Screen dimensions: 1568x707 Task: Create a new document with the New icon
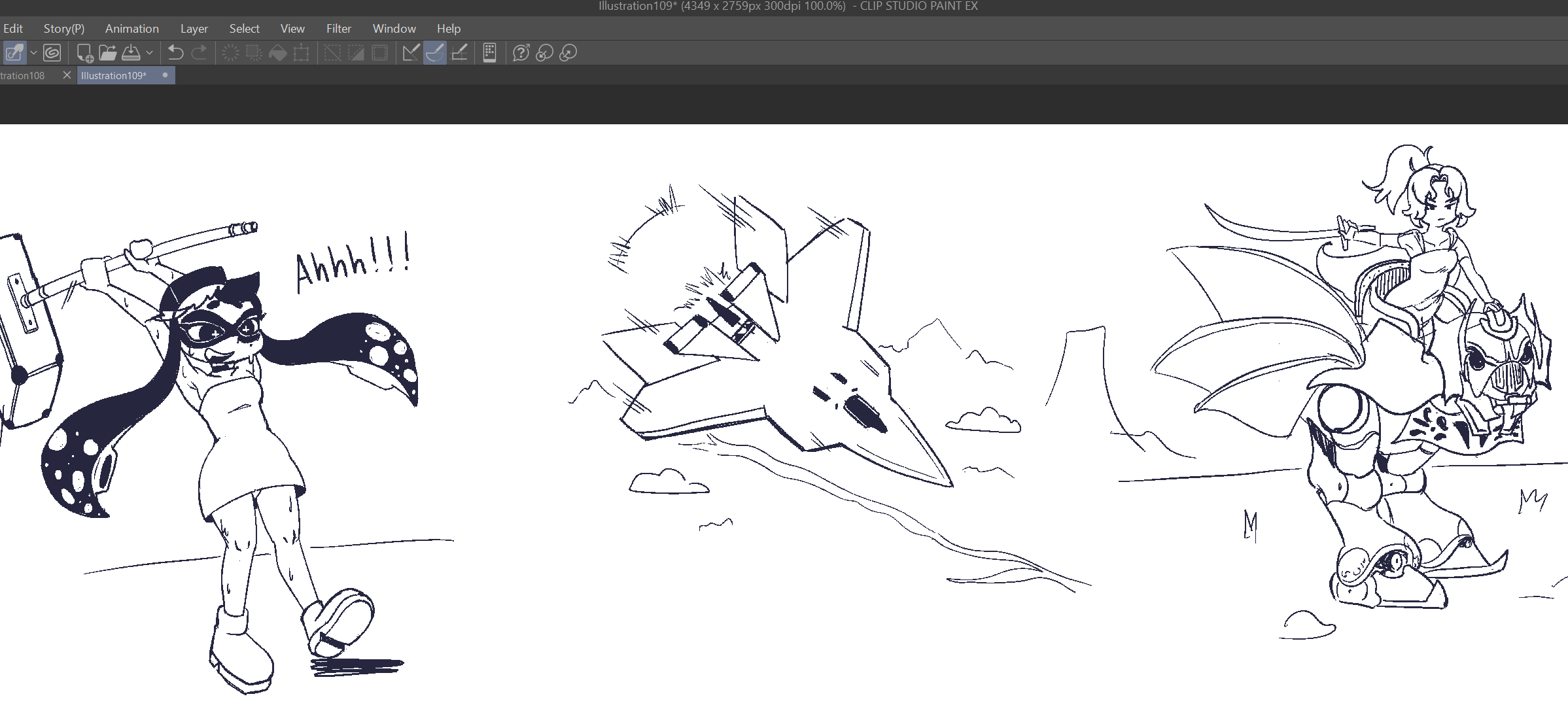click(84, 53)
